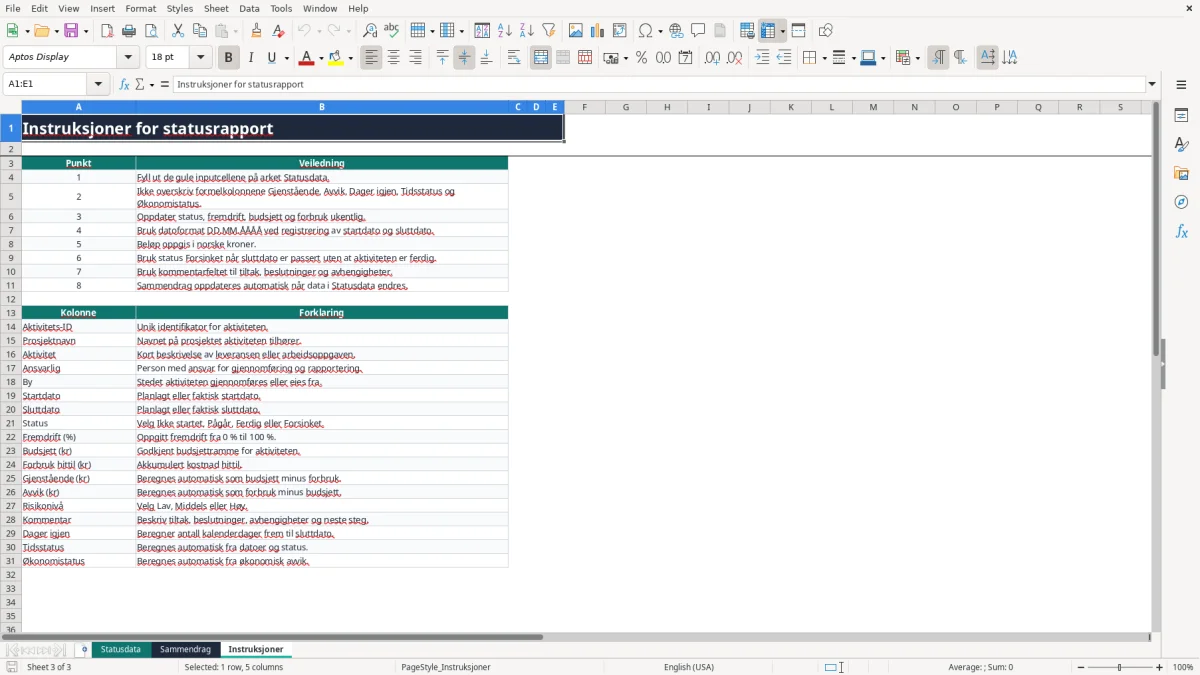This screenshot has height=675, width=1200.
Task: Open the Font Color dropdown arrow
Action: point(320,58)
